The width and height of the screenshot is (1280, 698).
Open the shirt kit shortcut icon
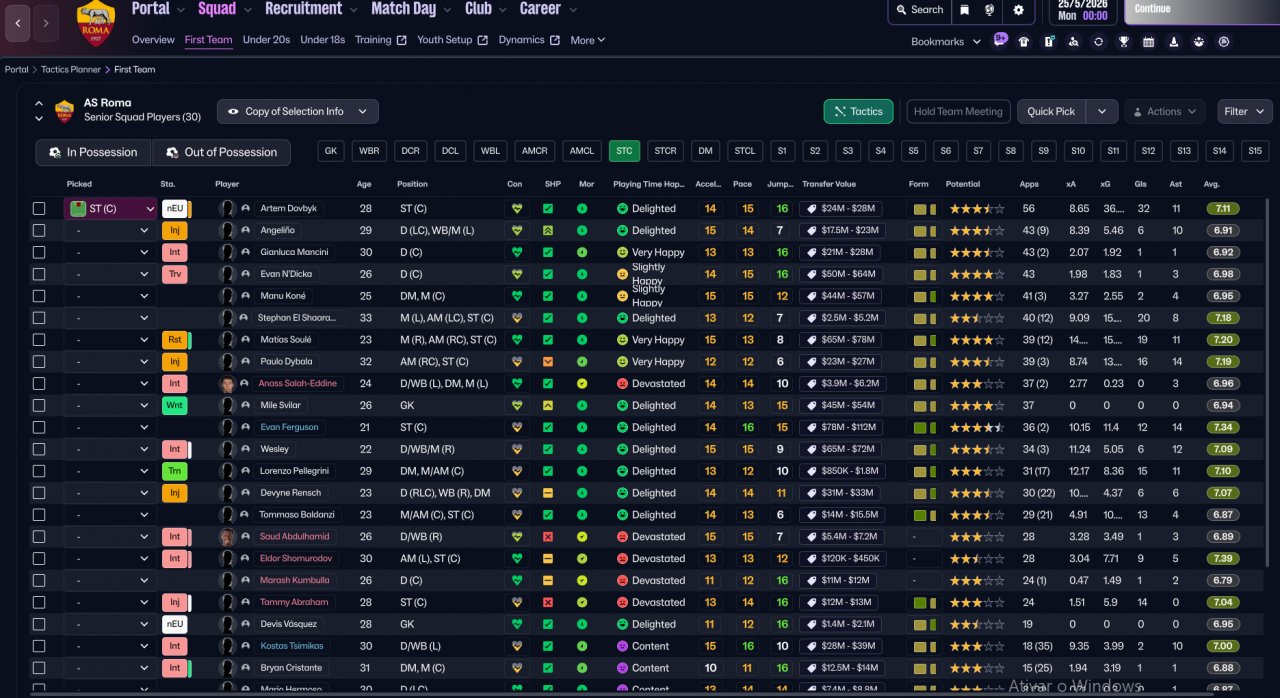tap(1023, 42)
